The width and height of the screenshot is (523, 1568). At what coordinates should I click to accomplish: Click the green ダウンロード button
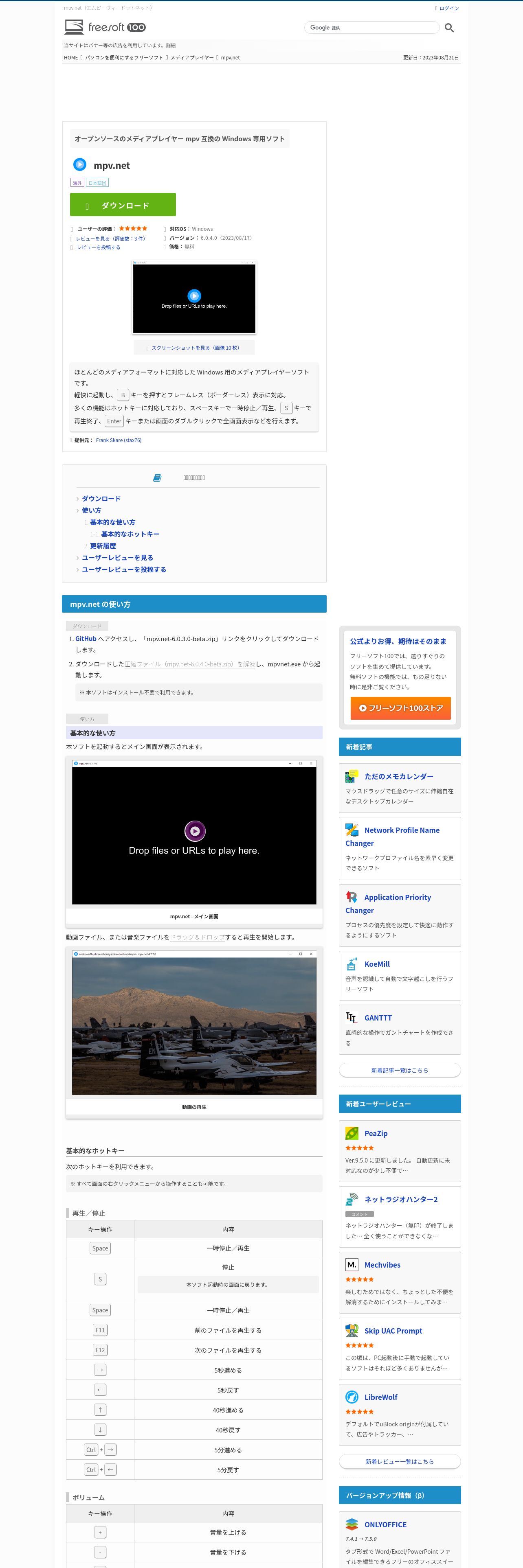123,204
